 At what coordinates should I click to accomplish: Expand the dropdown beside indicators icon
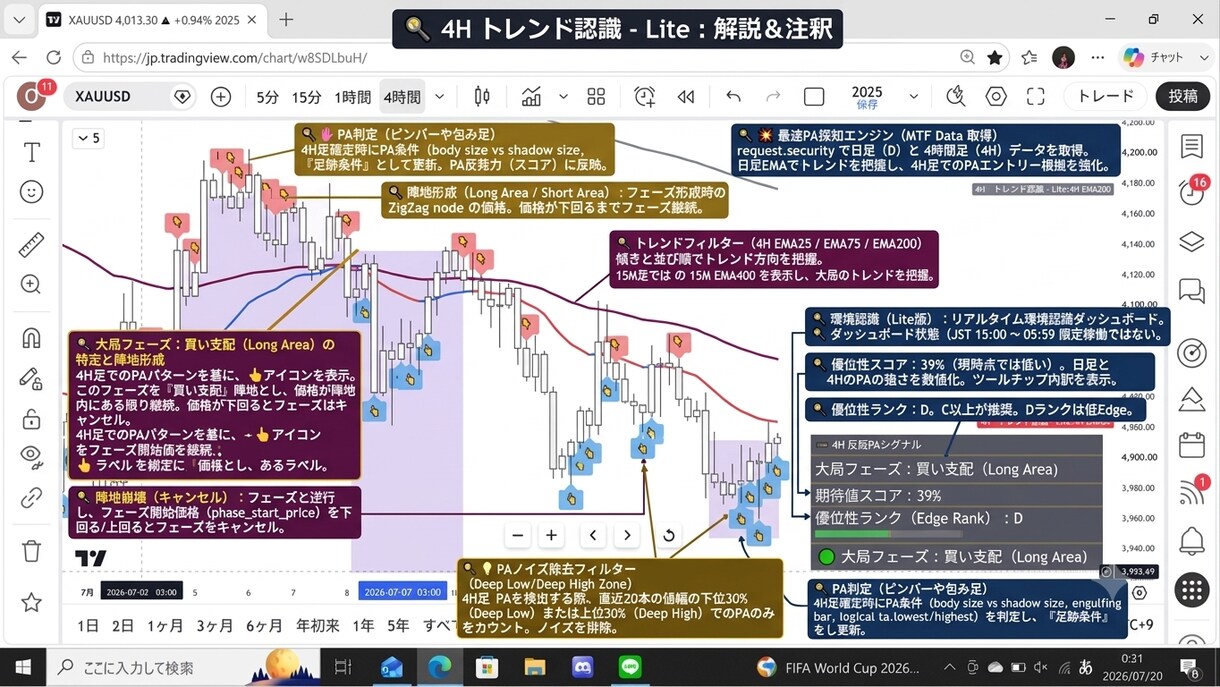coord(563,97)
